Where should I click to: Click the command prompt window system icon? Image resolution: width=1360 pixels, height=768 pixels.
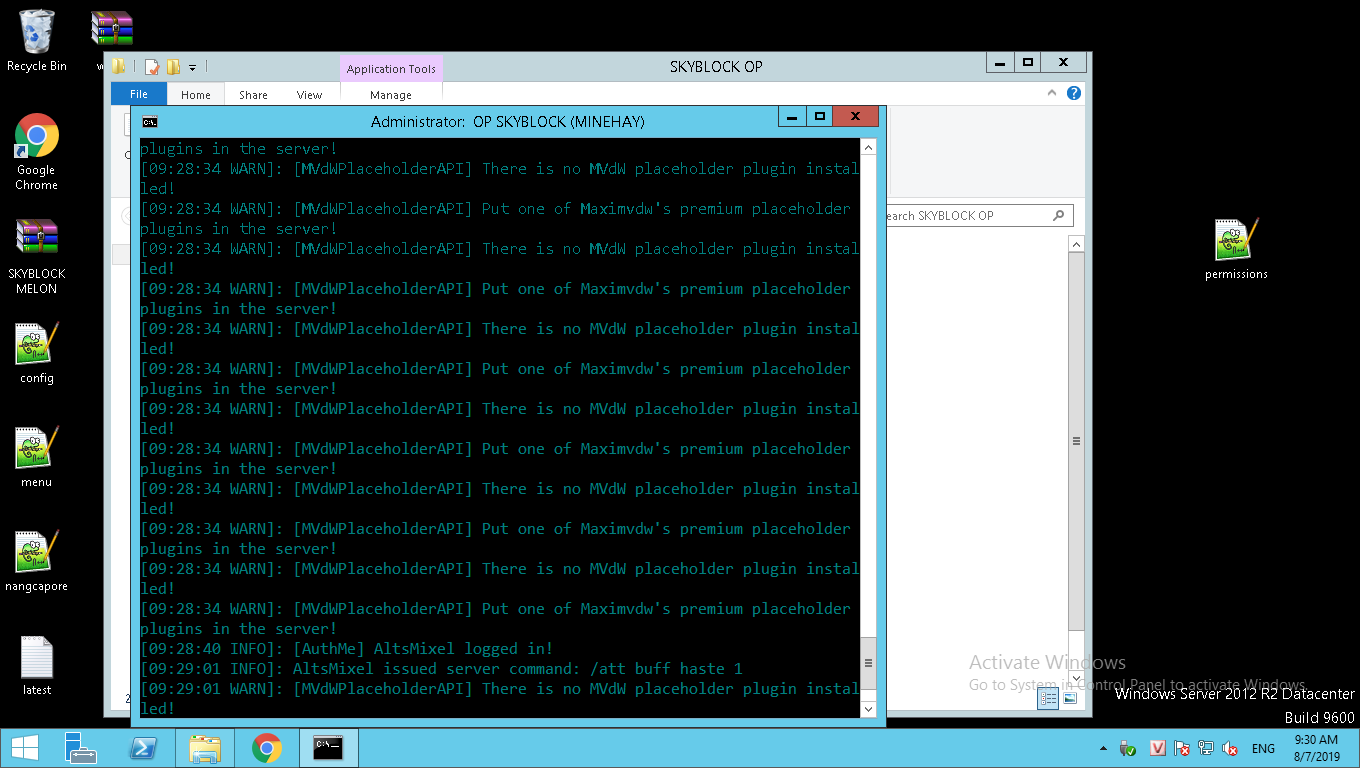tap(149, 122)
